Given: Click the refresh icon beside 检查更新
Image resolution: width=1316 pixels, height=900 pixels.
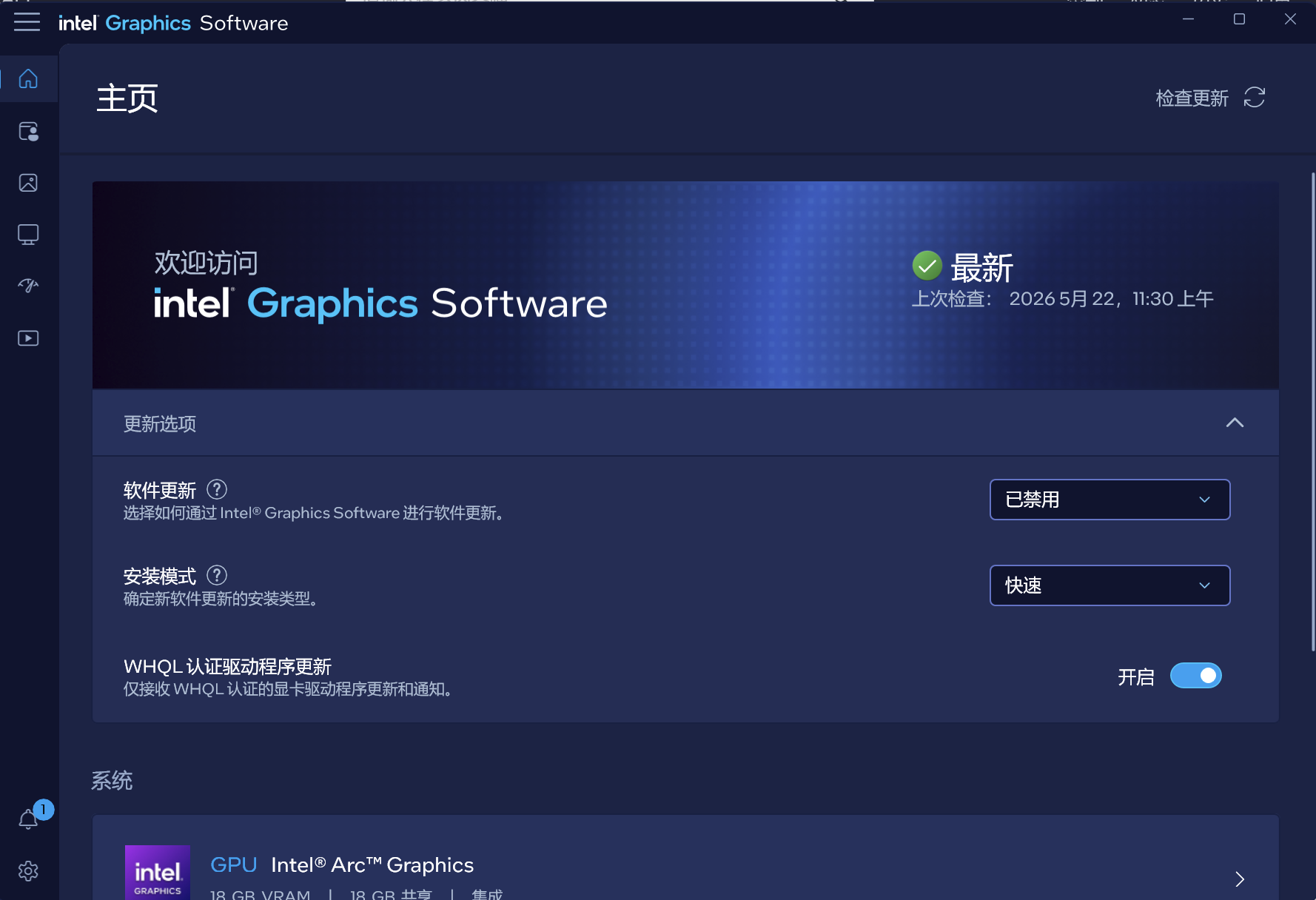Looking at the screenshot, I should coord(1255,98).
